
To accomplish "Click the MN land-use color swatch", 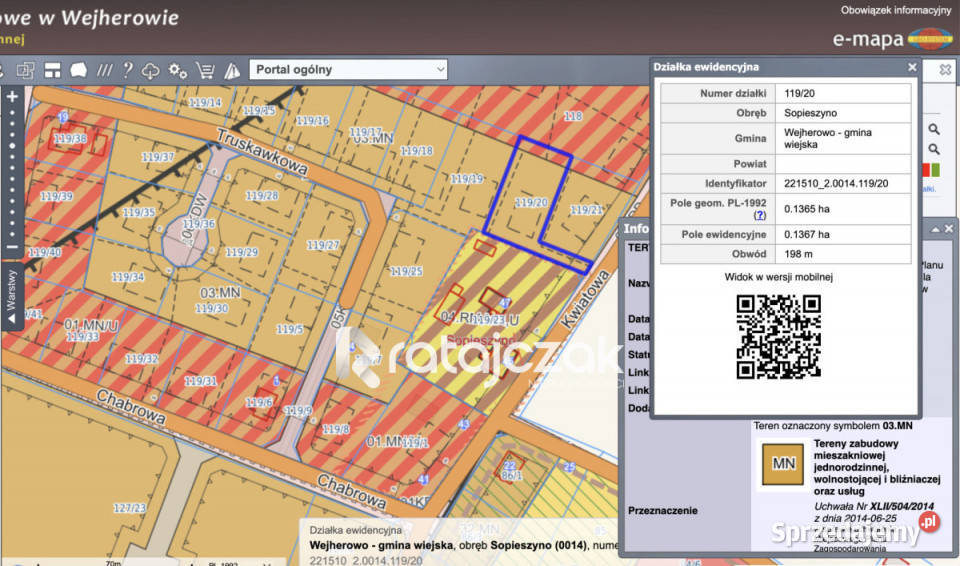I will click(x=783, y=464).
